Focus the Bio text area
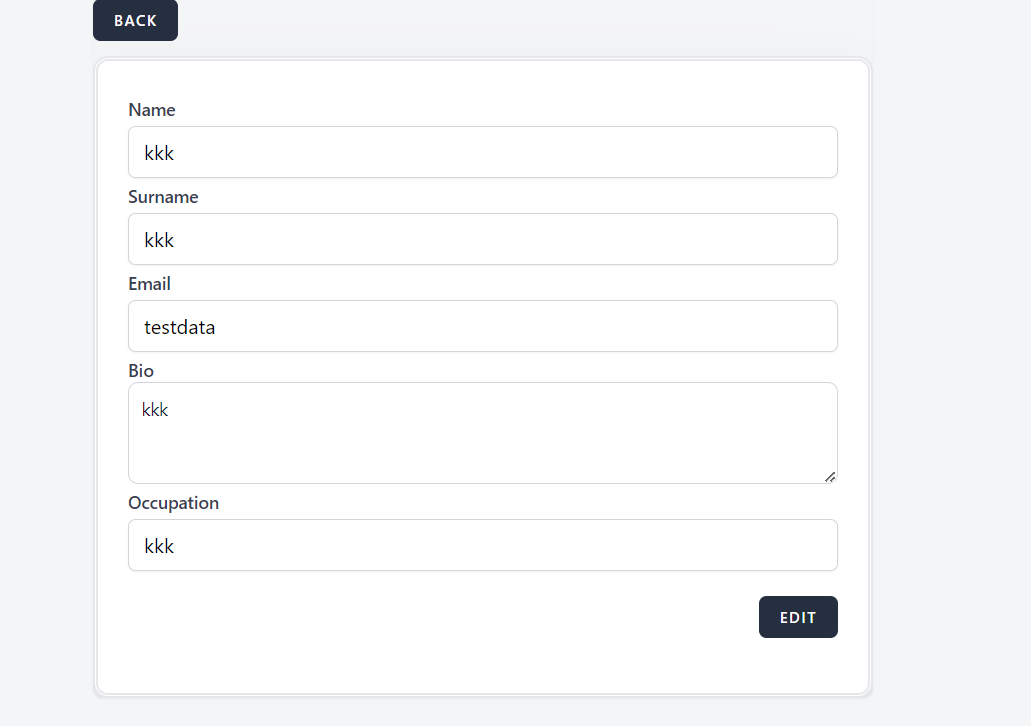This screenshot has height=726, width=1031. pos(482,440)
